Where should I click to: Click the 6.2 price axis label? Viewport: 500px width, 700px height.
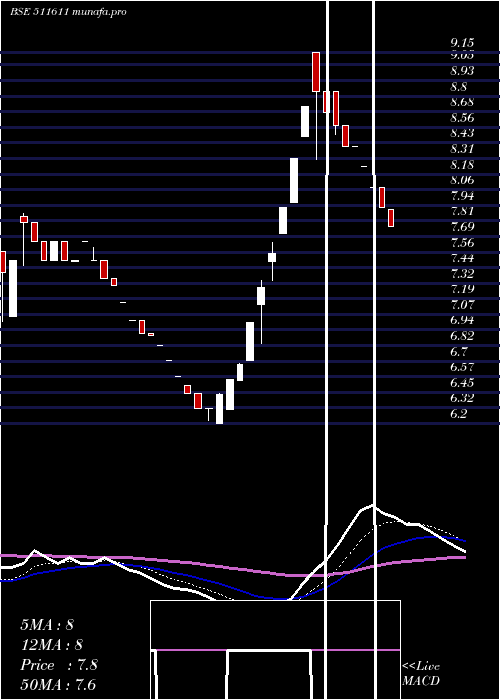tap(459, 414)
